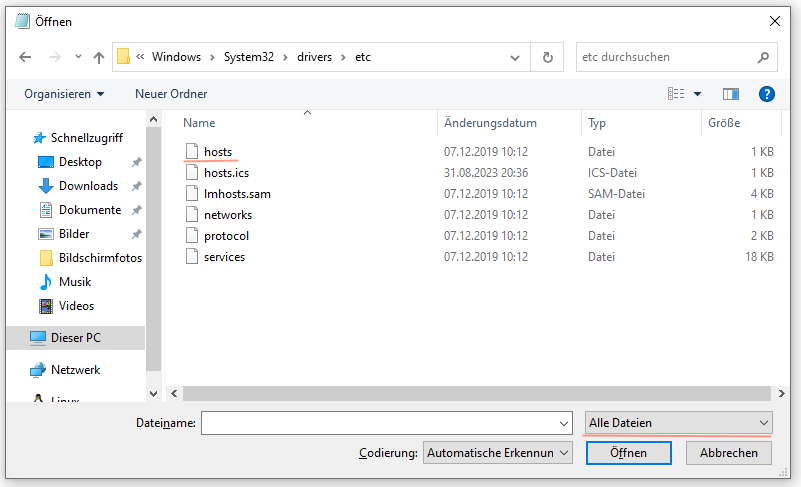Click into the Dateiname text field
The width and height of the screenshot is (801, 487).
[378, 423]
